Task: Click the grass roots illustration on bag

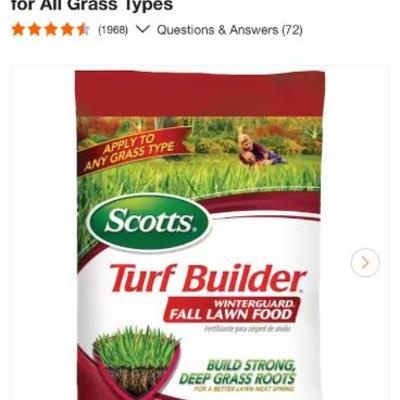Action: (x=137, y=361)
